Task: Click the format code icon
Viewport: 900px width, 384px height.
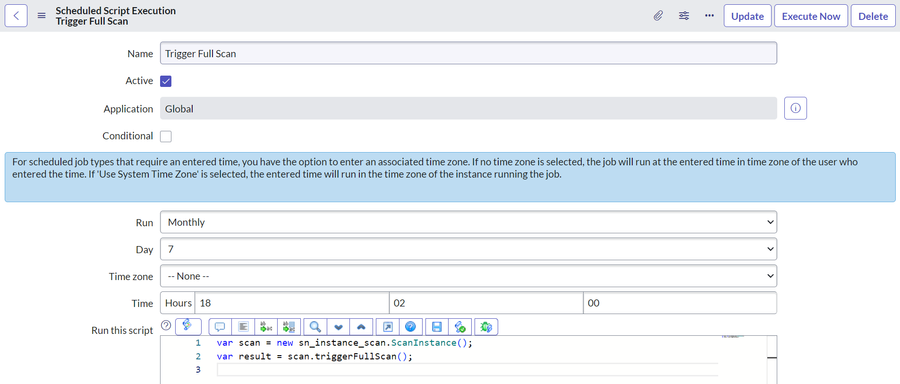Action: (x=243, y=327)
